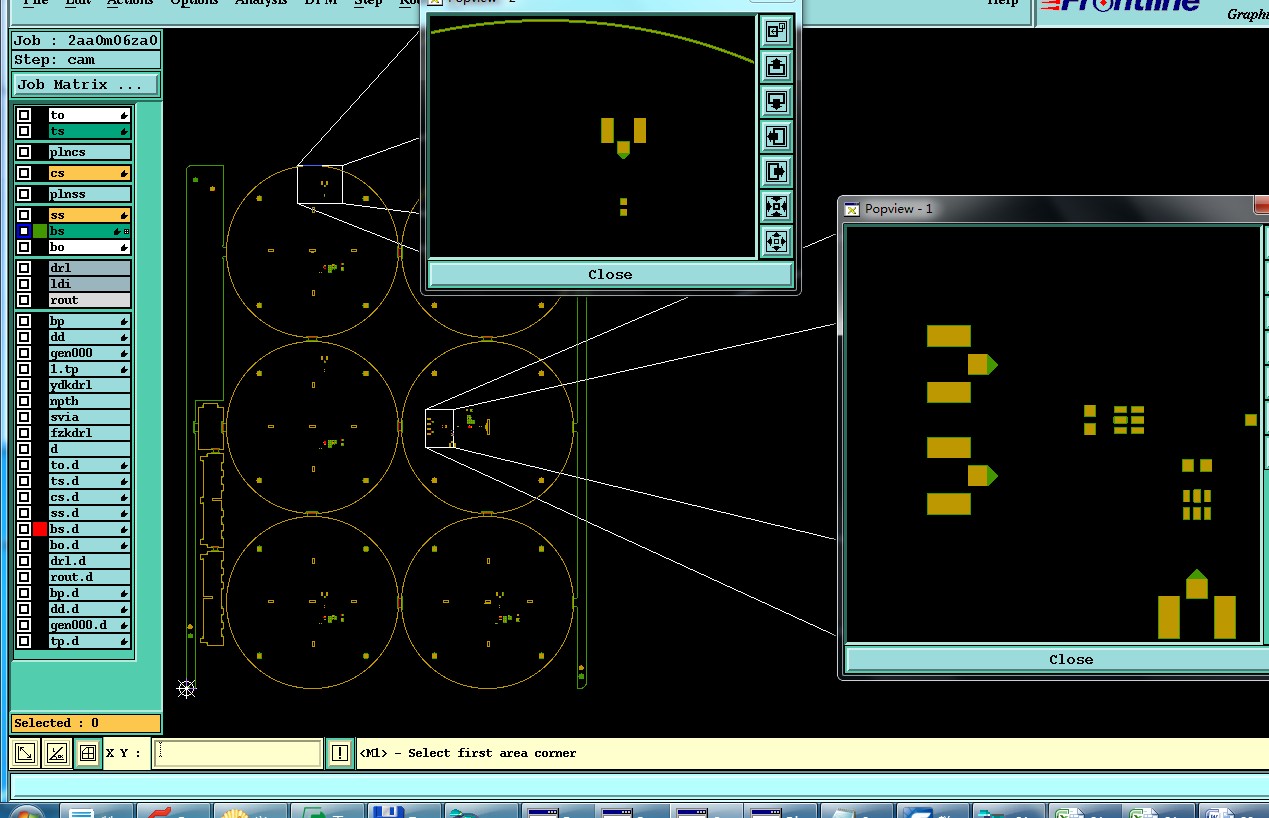Click the exclamation mark button after coordinate field
1269x818 pixels.
pos(340,753)
